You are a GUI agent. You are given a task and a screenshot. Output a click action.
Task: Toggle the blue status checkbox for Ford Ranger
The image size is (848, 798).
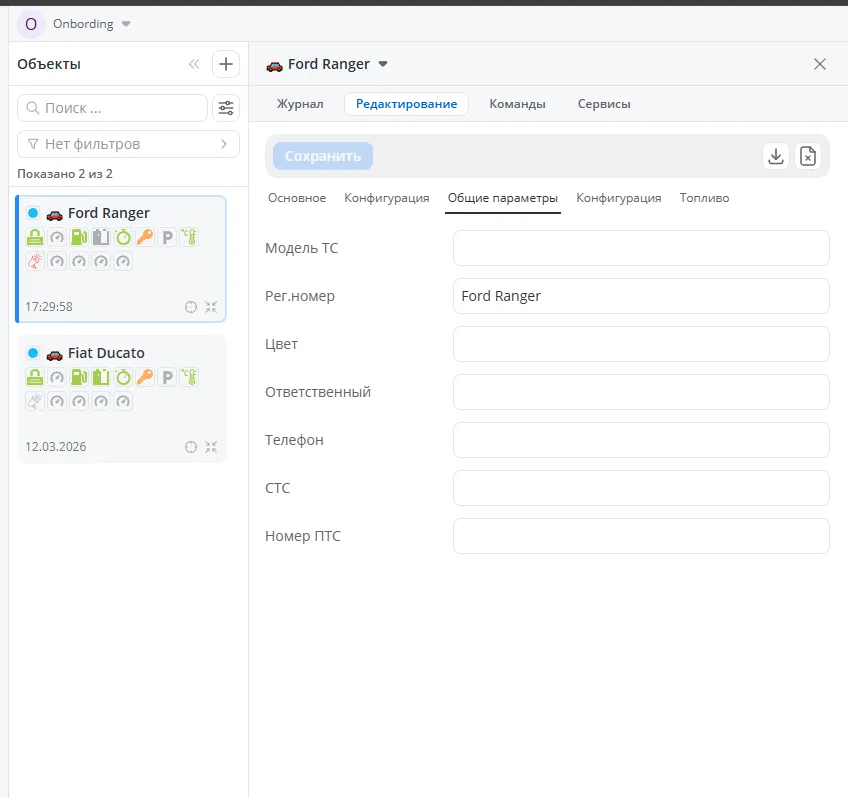pos(33,213)
